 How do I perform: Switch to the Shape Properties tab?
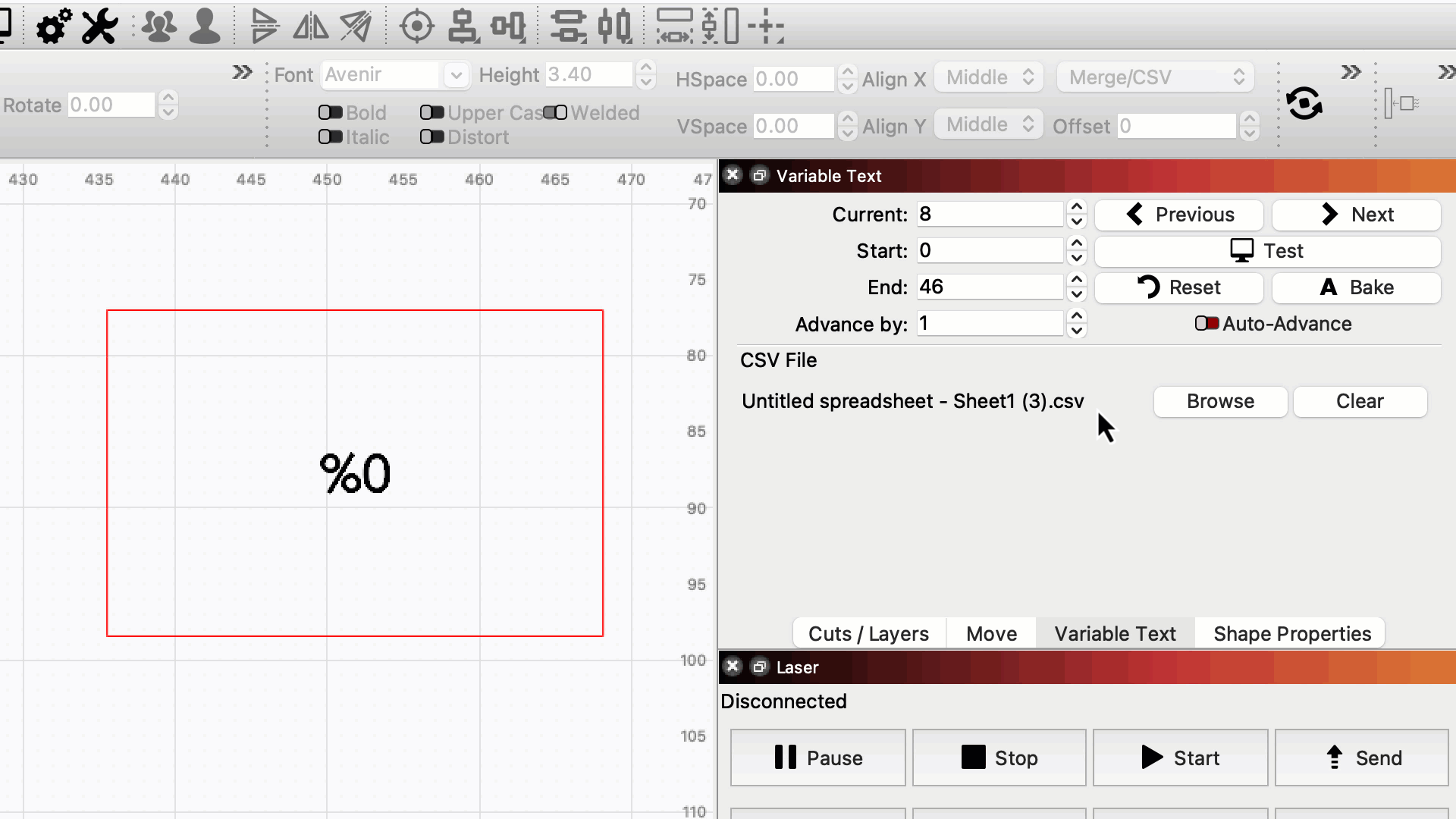point(1292,633)
